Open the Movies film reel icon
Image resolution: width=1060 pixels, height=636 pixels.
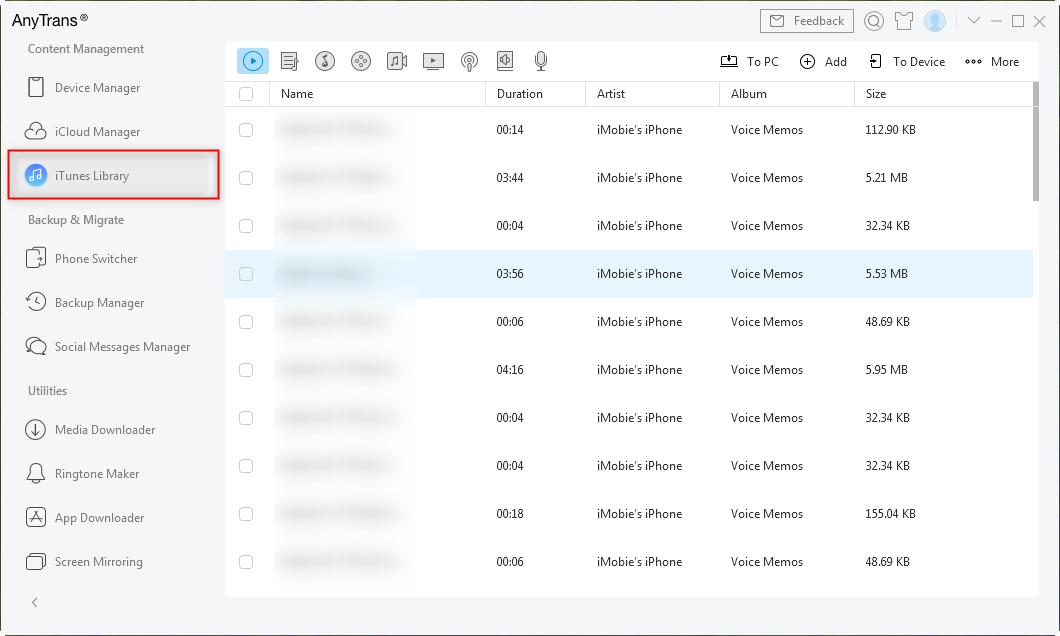pos(361,62)
